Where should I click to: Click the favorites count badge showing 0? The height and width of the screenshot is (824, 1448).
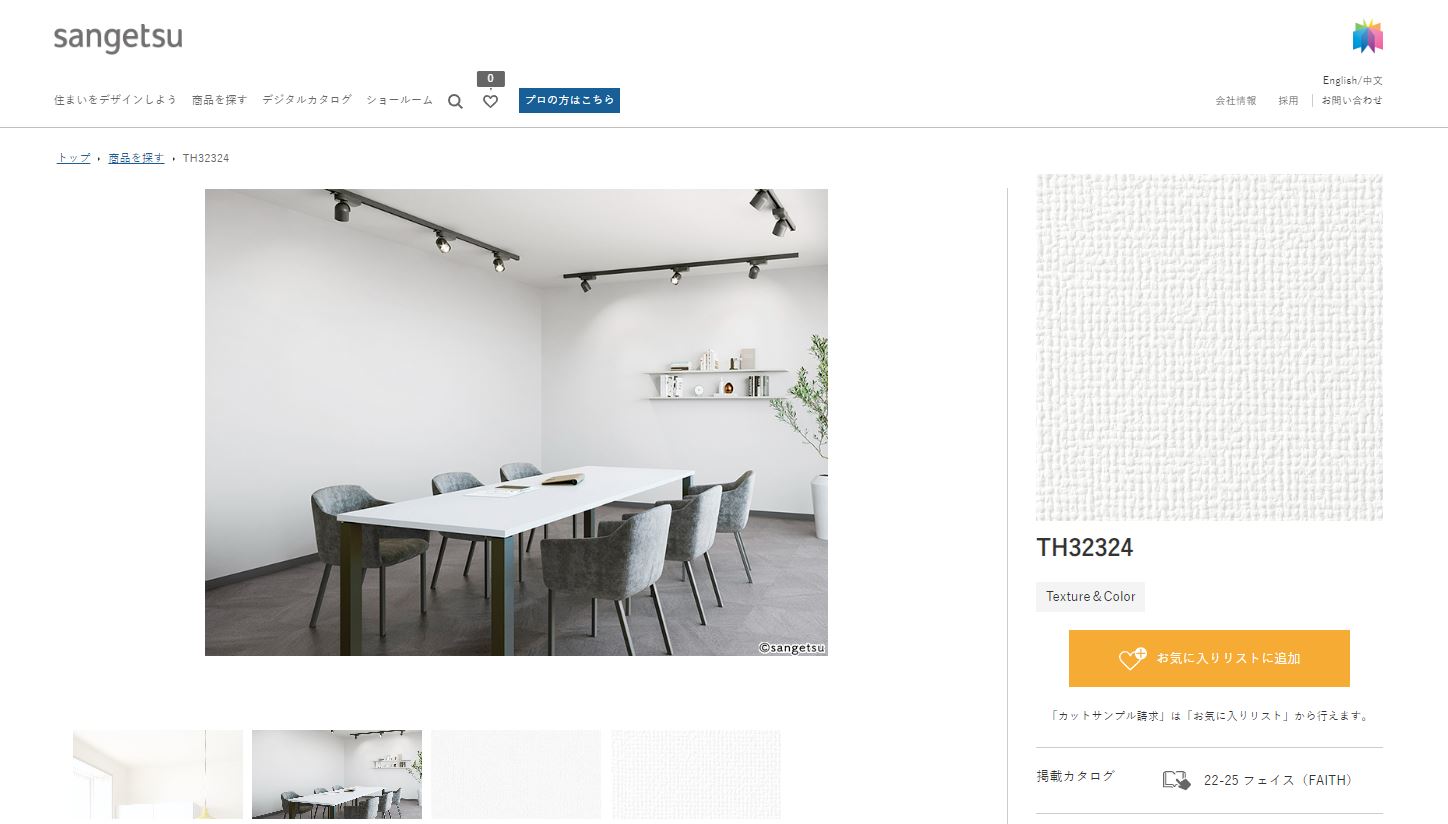click(x=490, y=78)
